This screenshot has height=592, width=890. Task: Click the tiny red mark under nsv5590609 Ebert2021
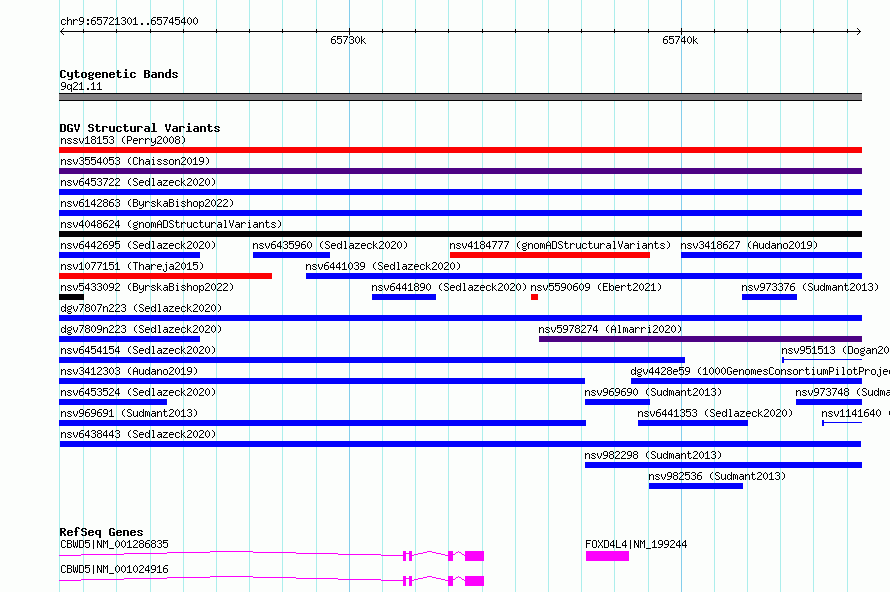[x=534, y=297]
